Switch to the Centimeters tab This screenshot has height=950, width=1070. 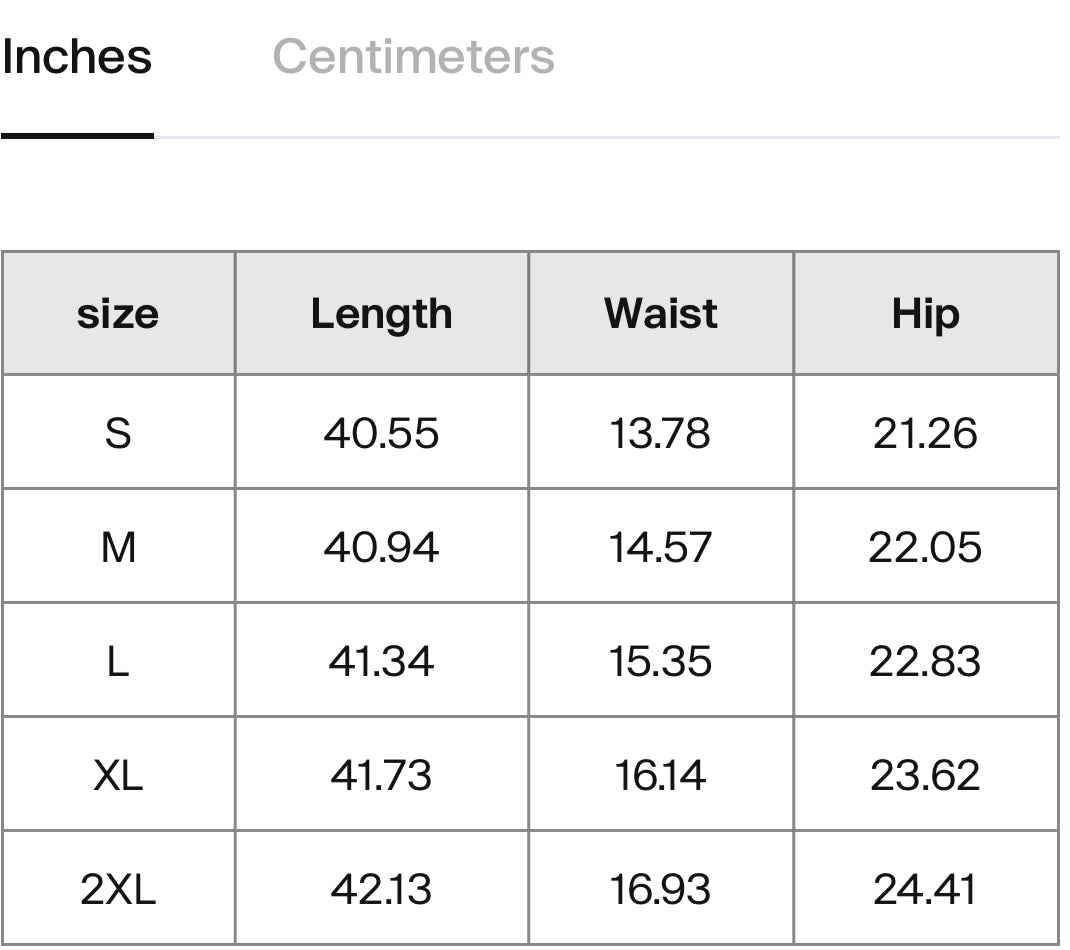(414, 57)
